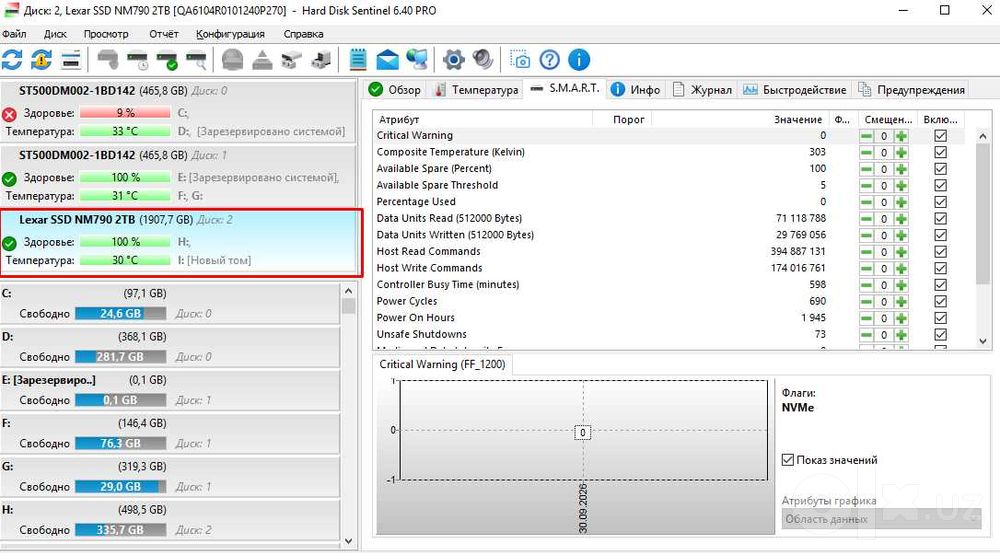The height and width of the screenshot is (553, 1000).
Task: Click the 0 data point on the graph
Action: tap(582, 432)
